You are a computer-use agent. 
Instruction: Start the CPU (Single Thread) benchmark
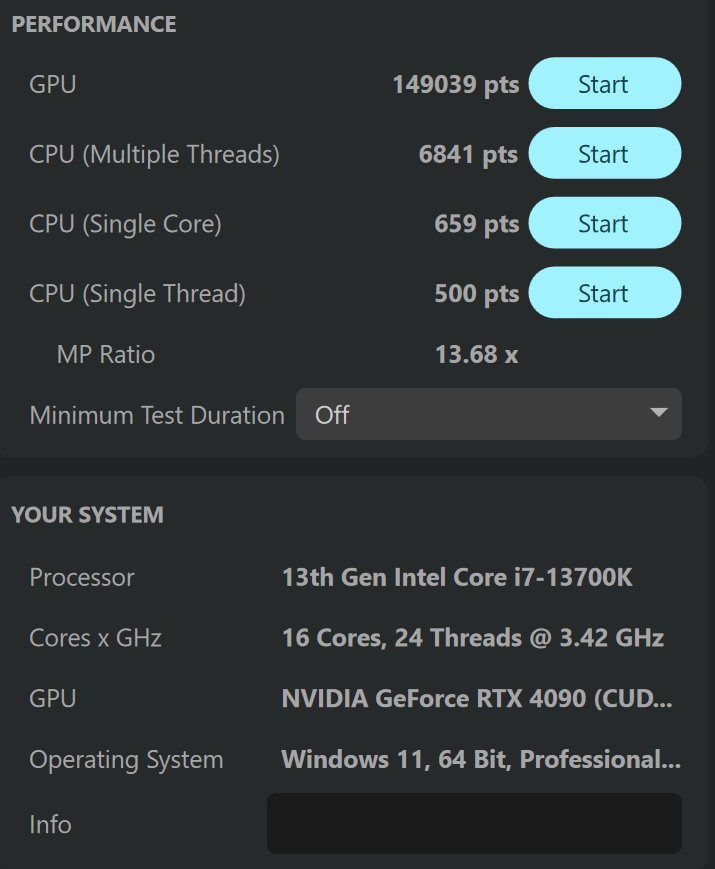tap(605, 293)
